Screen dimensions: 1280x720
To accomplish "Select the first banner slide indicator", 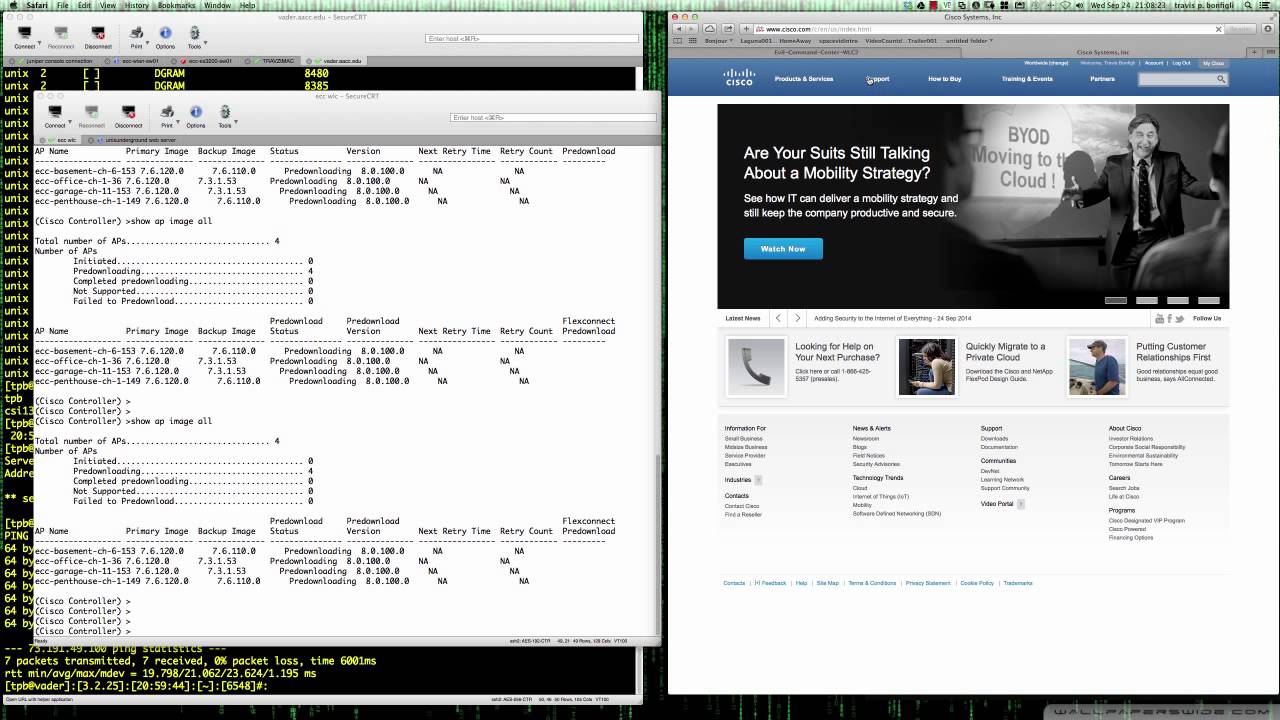I will click(1116, 300).
